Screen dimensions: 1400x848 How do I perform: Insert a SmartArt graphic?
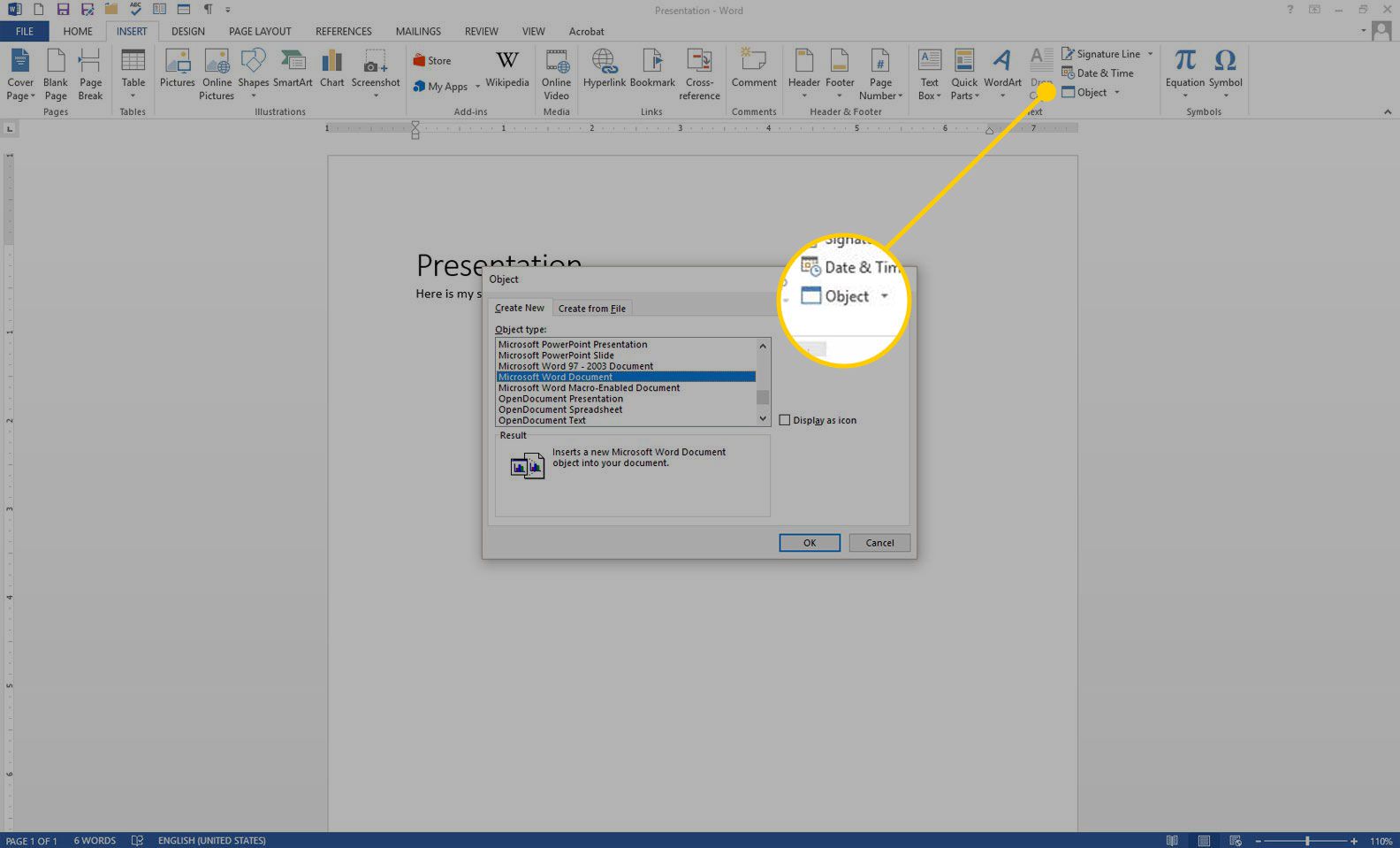click(293, 69)
